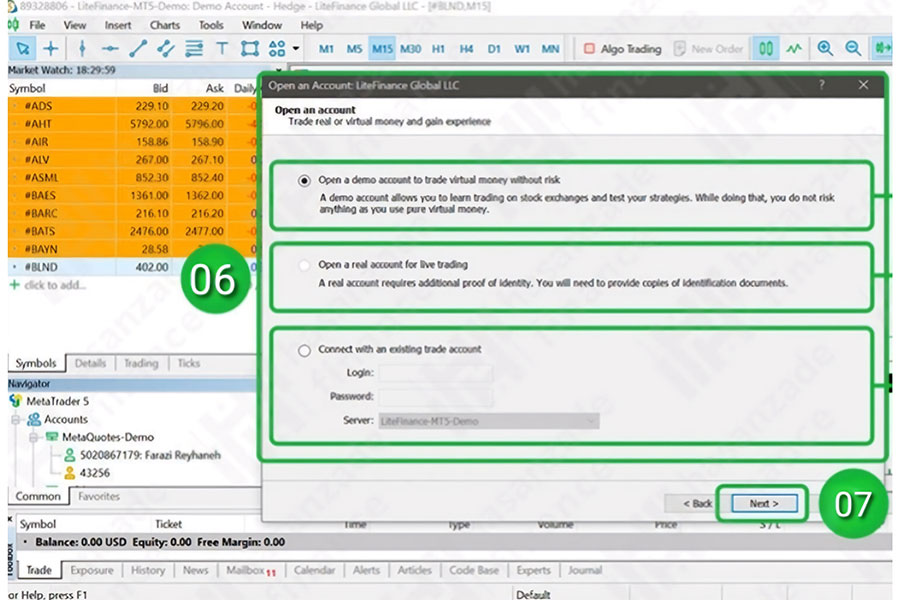
Task: Open the Calendar tab in Toolbox
Action: (x=314, y=570)
